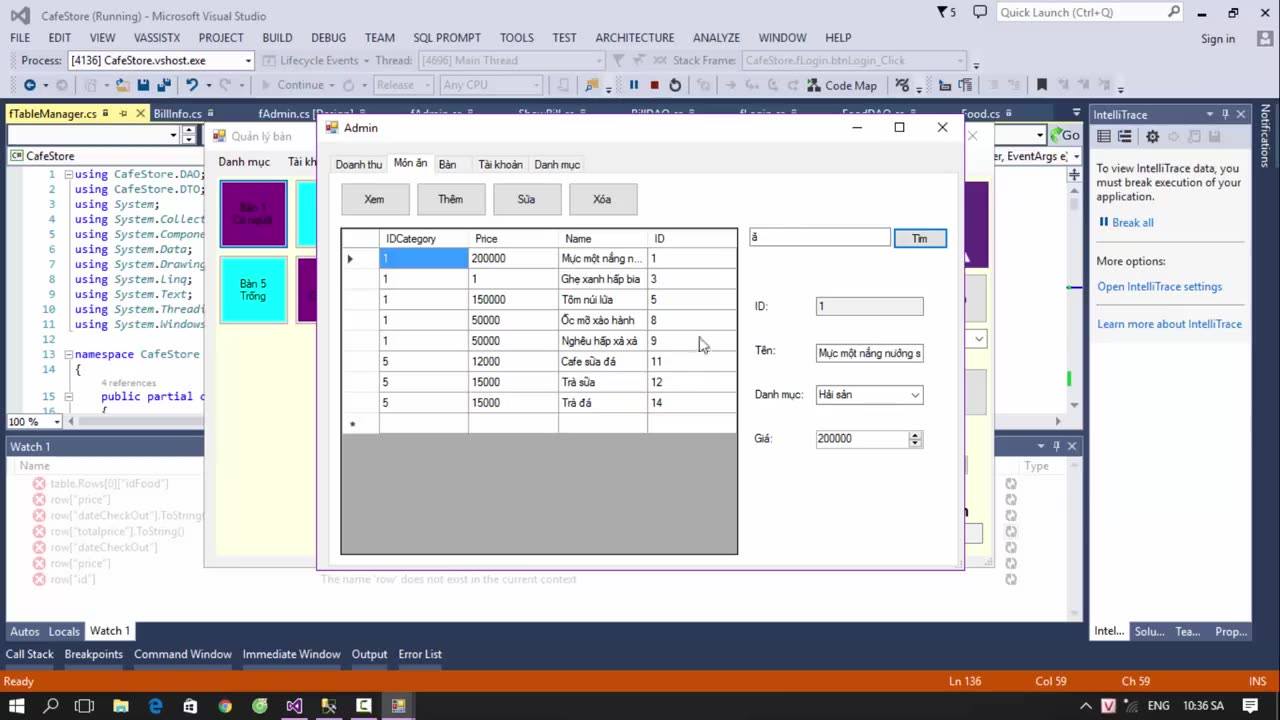Click the red Stop Debugging icon
The height and width of the screenshot is (720, 1280).
tap(654, 86)
